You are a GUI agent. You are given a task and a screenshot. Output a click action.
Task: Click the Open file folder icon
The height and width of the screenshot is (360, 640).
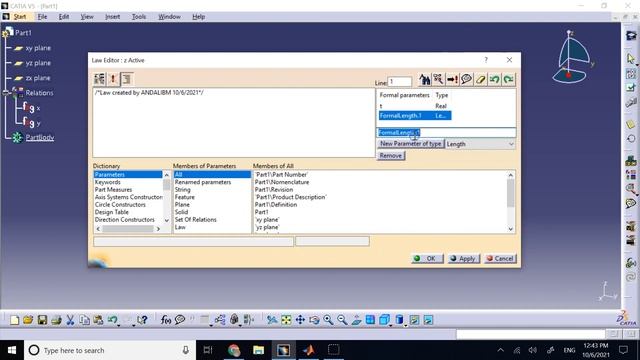tap(28, 320)
